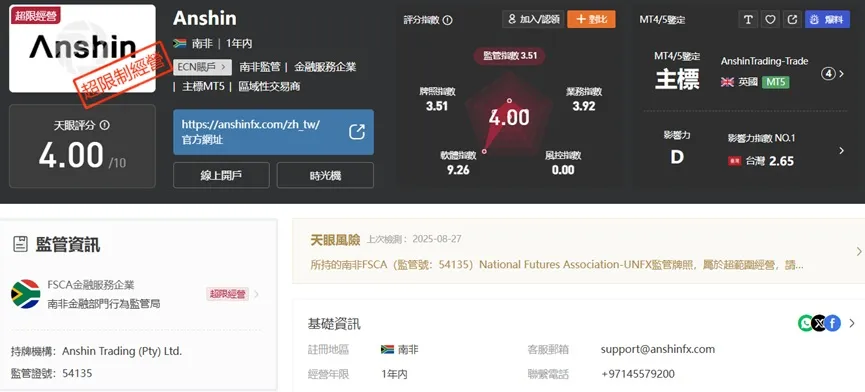Click the 業務指數 3.92 value
Image resolution: width=865 pixels, height=392 pixels.
(x=584, y=106)
